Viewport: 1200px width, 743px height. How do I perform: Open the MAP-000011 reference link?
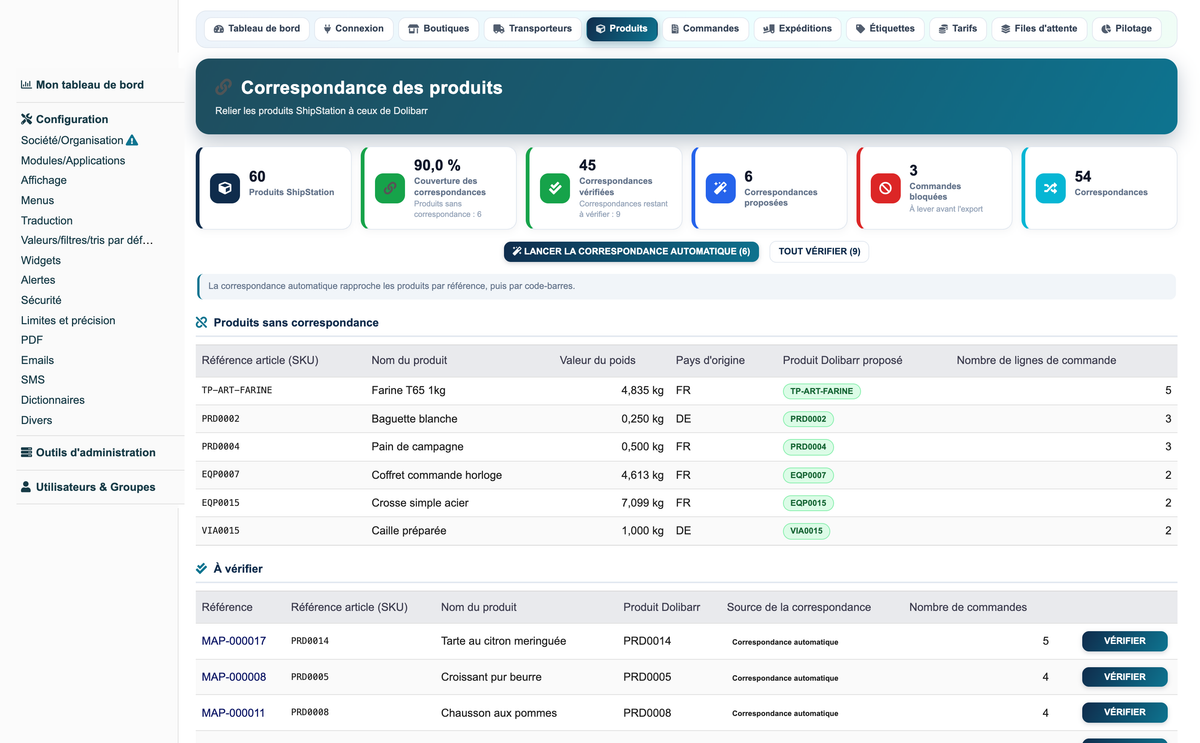click(234, 713)
